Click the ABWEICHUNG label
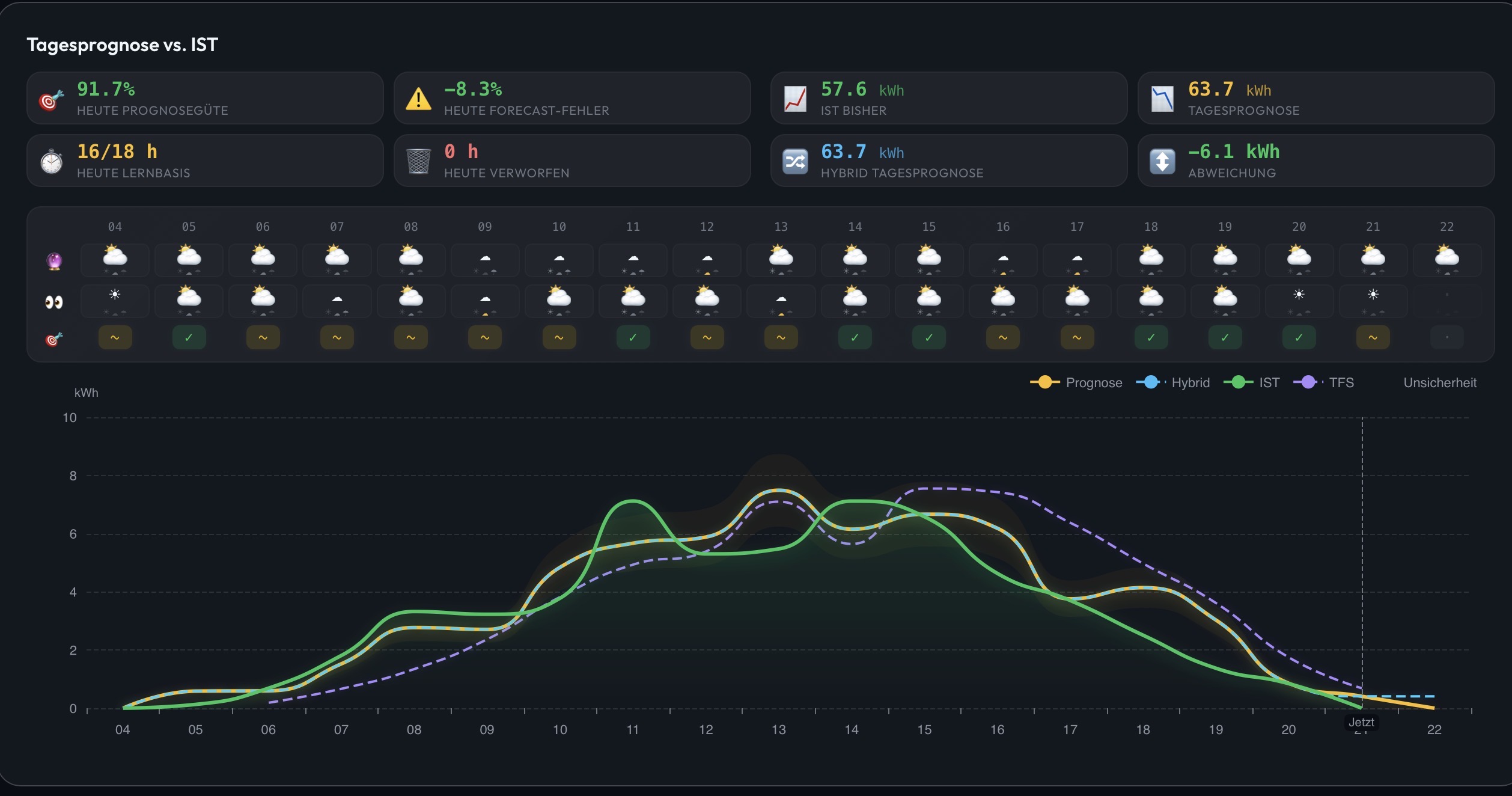 pyautogui.click(x=1232, y=173)
